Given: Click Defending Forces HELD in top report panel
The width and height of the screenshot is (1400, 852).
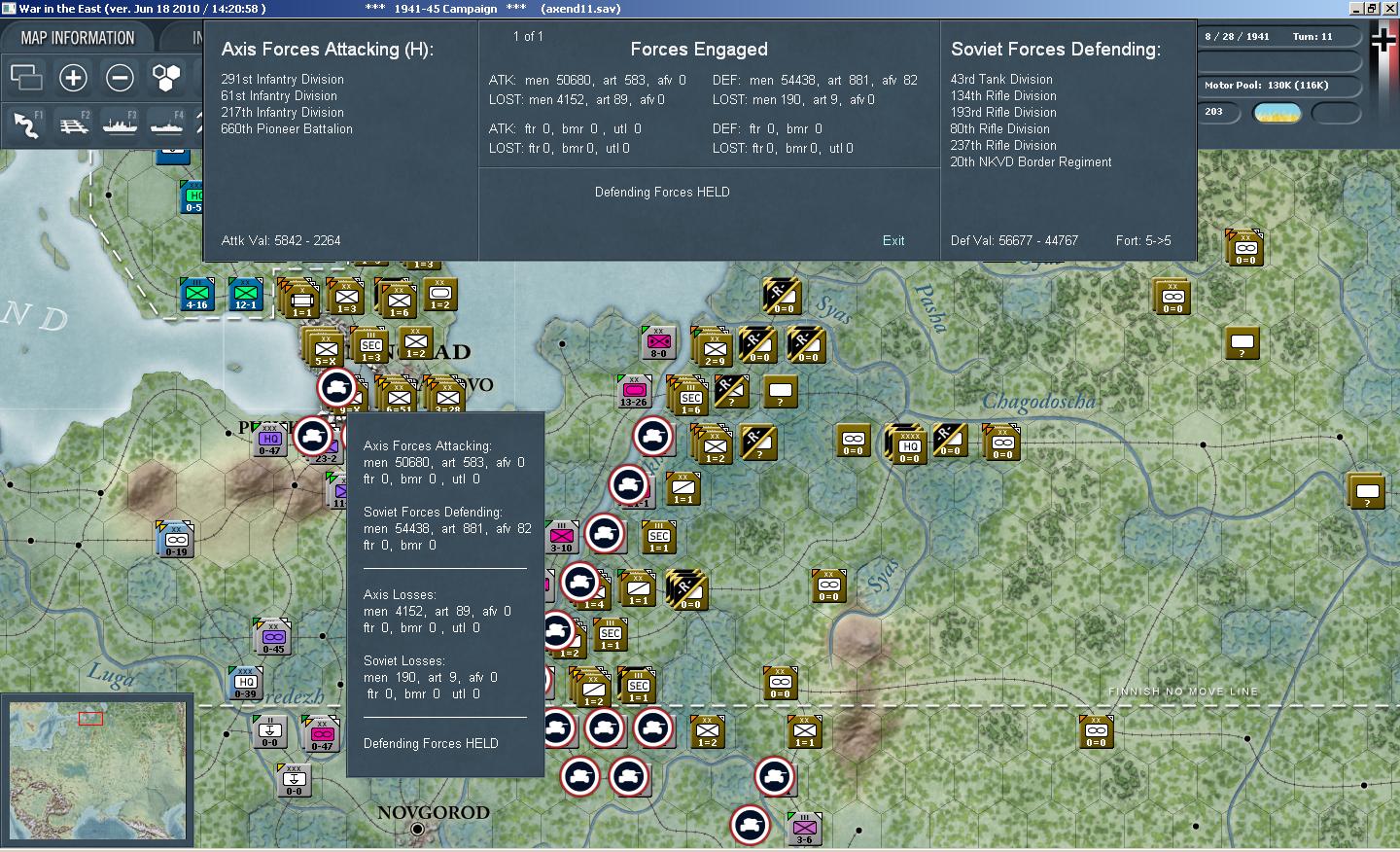Looking at the screenshot, I should click(x=662, y=193).
